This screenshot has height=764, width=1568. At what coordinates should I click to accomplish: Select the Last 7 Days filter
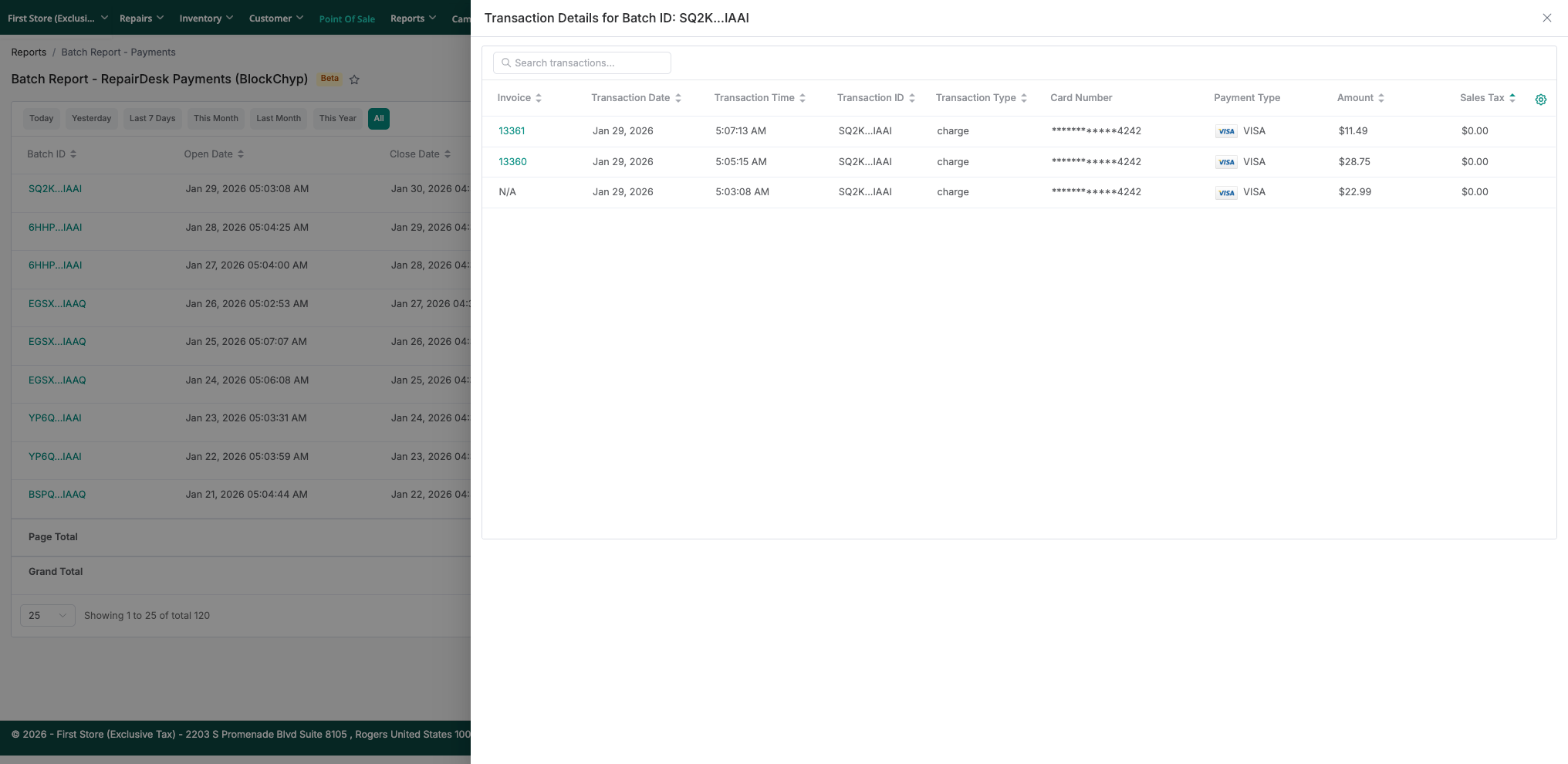(x=152, y=119)
